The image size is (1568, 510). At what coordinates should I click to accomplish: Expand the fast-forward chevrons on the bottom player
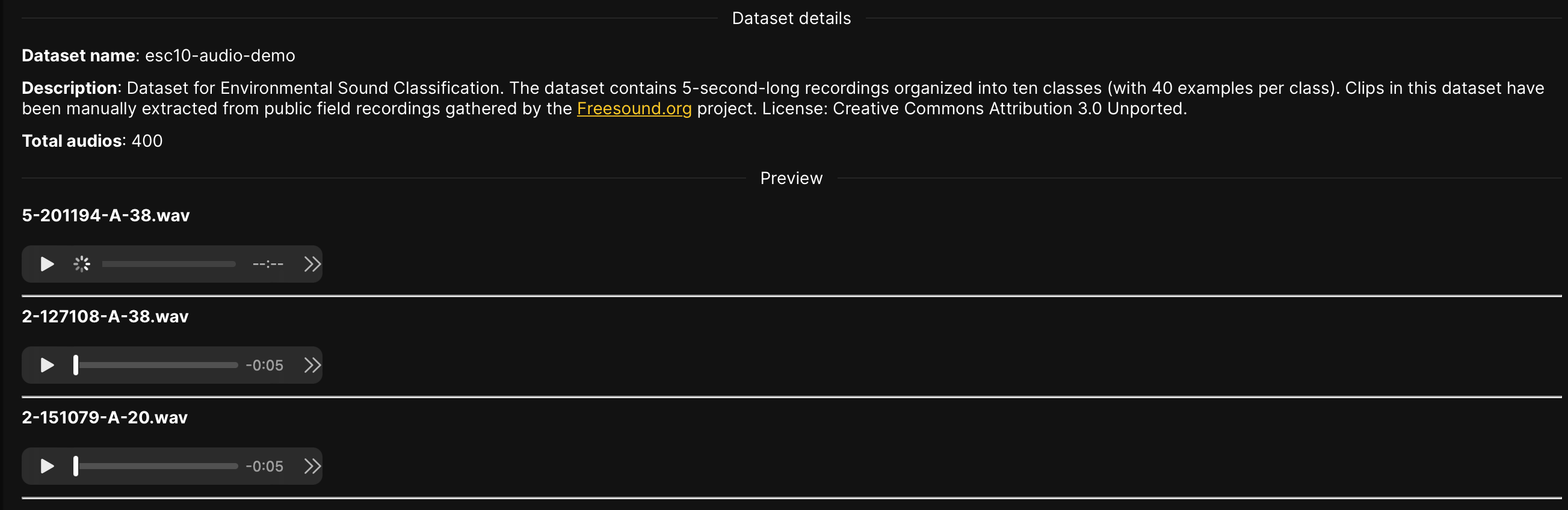click(x=312, y=465)
